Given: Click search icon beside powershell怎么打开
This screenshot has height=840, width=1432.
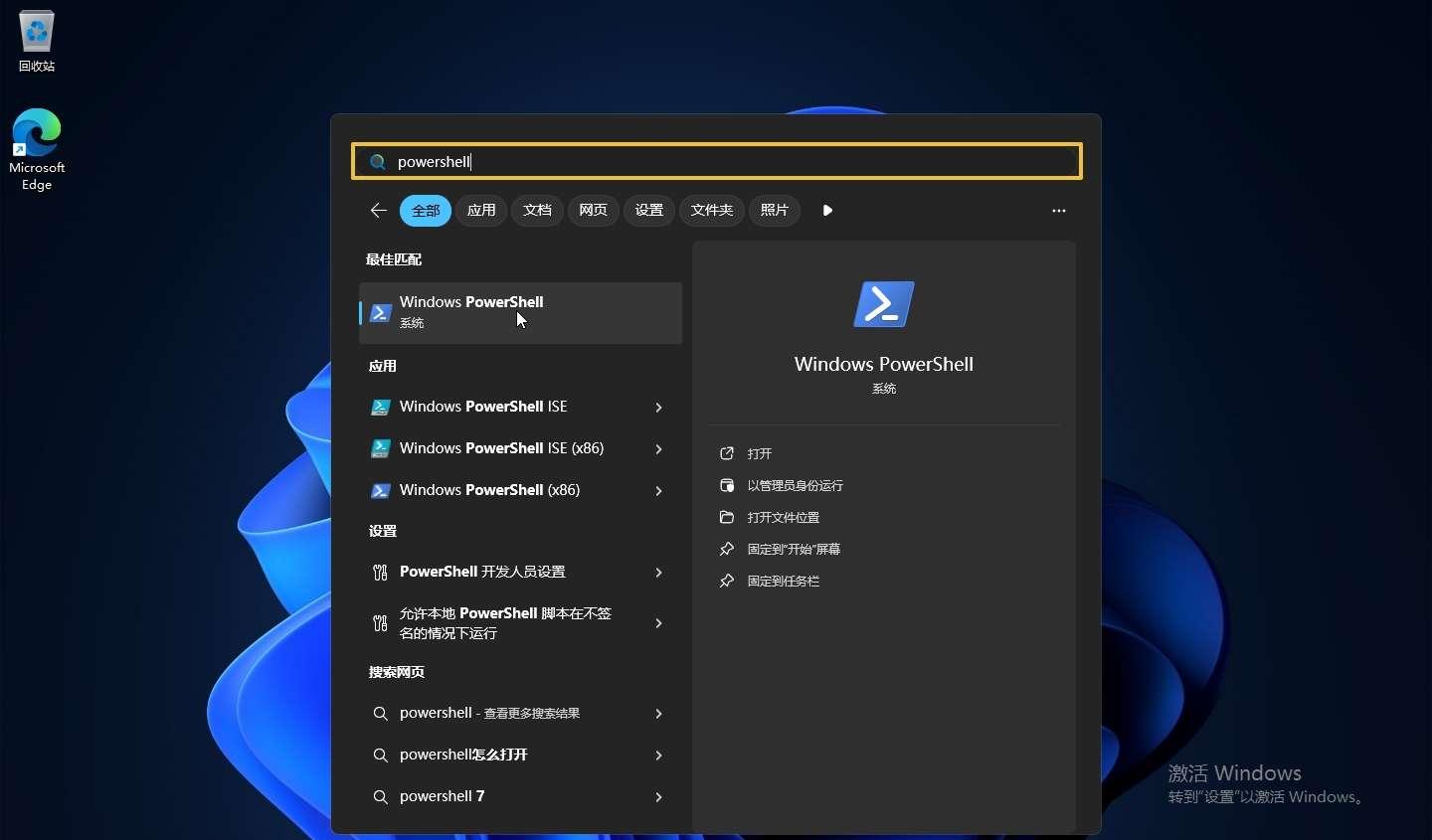Looking at the screenshot, I should (380, 755).
